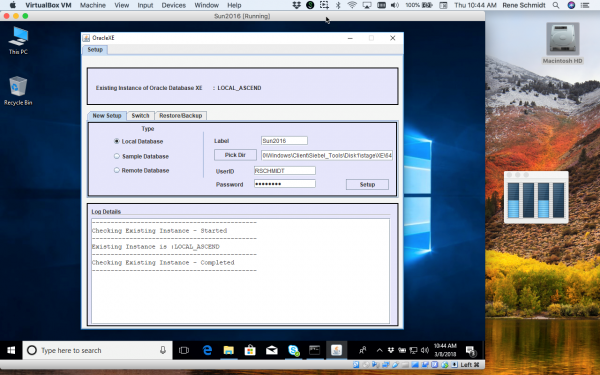Open the View menu
600x375 pixels.
[121, 5]
